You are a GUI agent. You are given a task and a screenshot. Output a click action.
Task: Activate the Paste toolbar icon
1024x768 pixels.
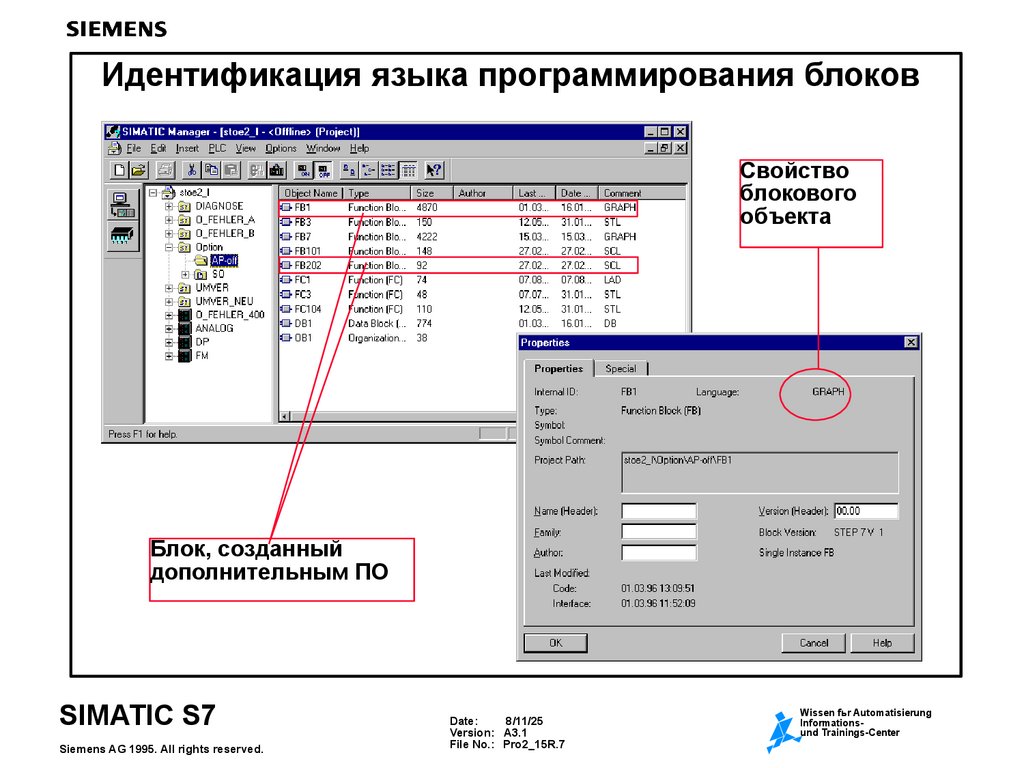tap(229, 170)
